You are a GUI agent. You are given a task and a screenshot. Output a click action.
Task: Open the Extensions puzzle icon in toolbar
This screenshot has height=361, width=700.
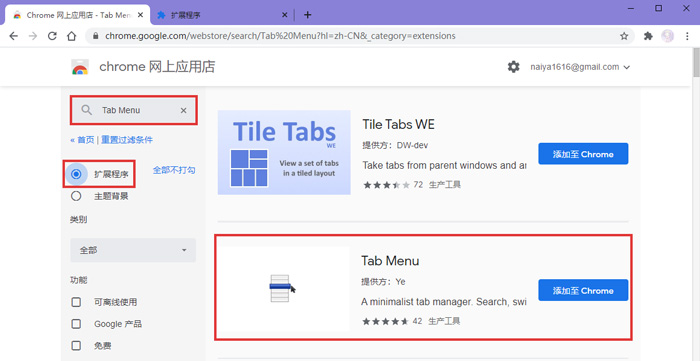tap(648, 36)
